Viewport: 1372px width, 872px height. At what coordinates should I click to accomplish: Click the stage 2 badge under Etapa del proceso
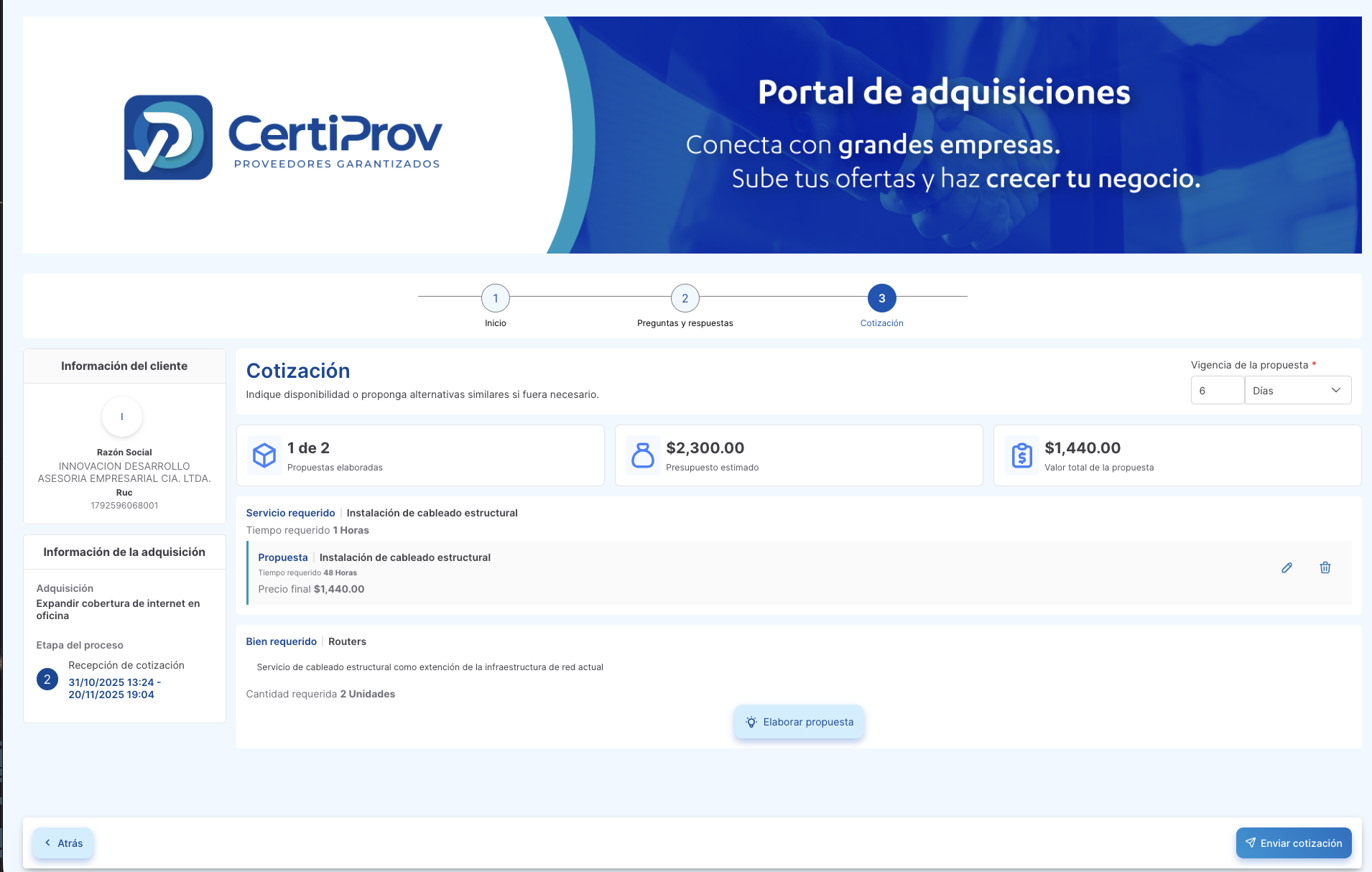point(47,679)
